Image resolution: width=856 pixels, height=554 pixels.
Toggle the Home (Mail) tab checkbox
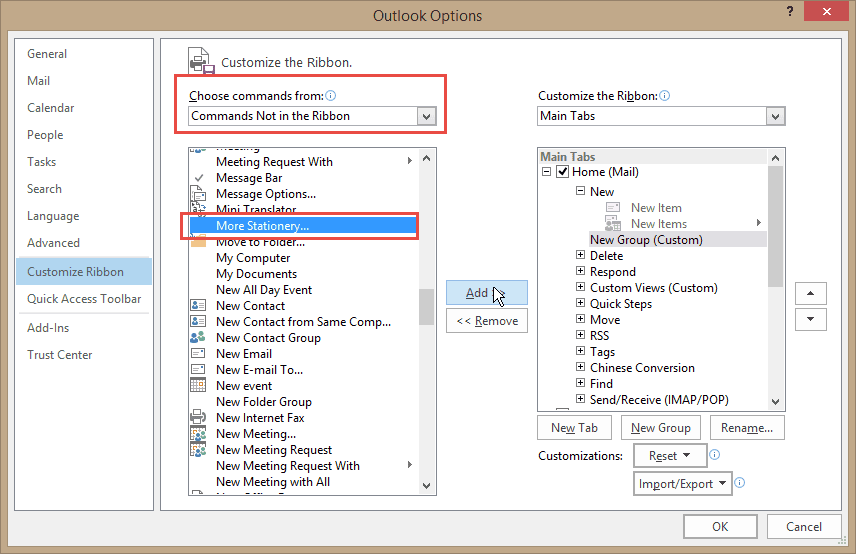point(562,172)
